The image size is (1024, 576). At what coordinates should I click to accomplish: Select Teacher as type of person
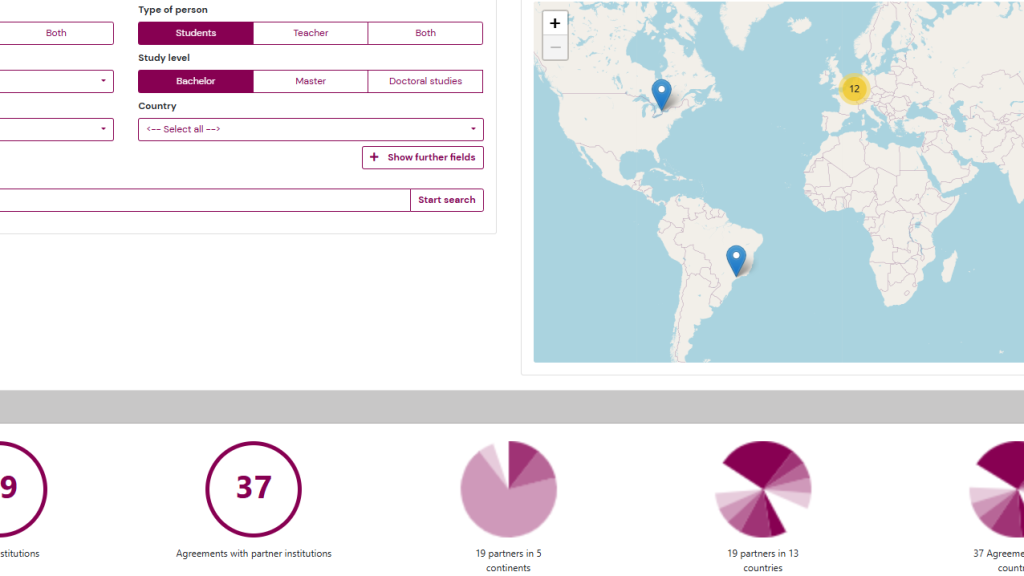310,33
